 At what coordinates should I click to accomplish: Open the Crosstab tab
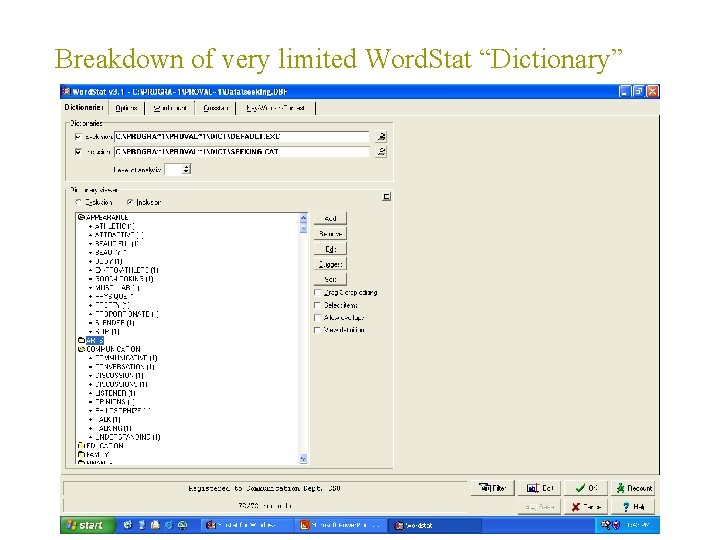pyautogui.click(x=215, y=108)
